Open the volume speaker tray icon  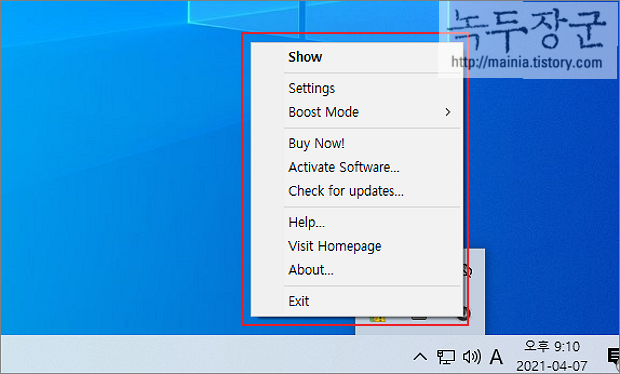[x=472, y=357]
